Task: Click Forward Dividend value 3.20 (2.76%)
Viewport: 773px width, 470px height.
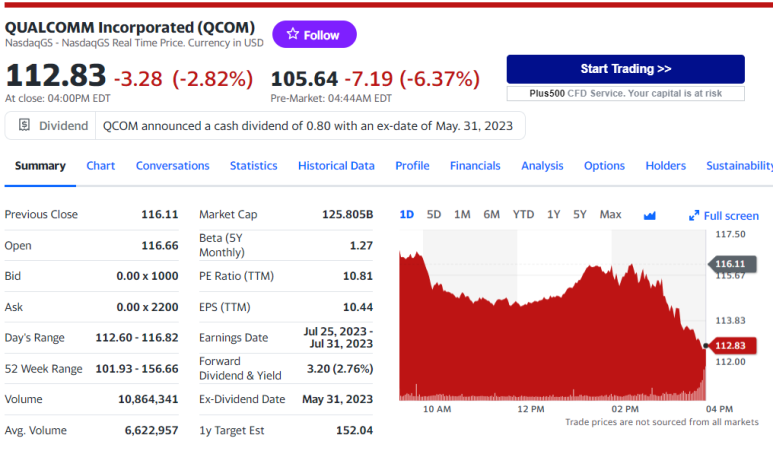Action: 340,368
